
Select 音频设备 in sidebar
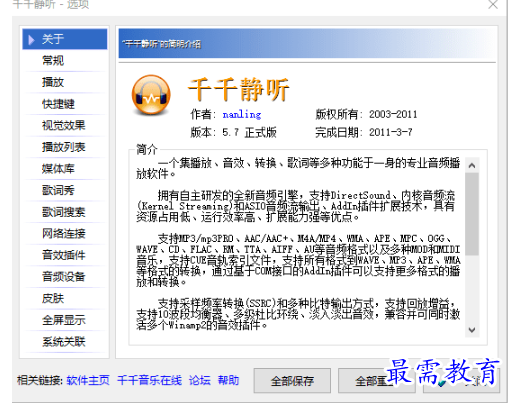tap(65, 277)
